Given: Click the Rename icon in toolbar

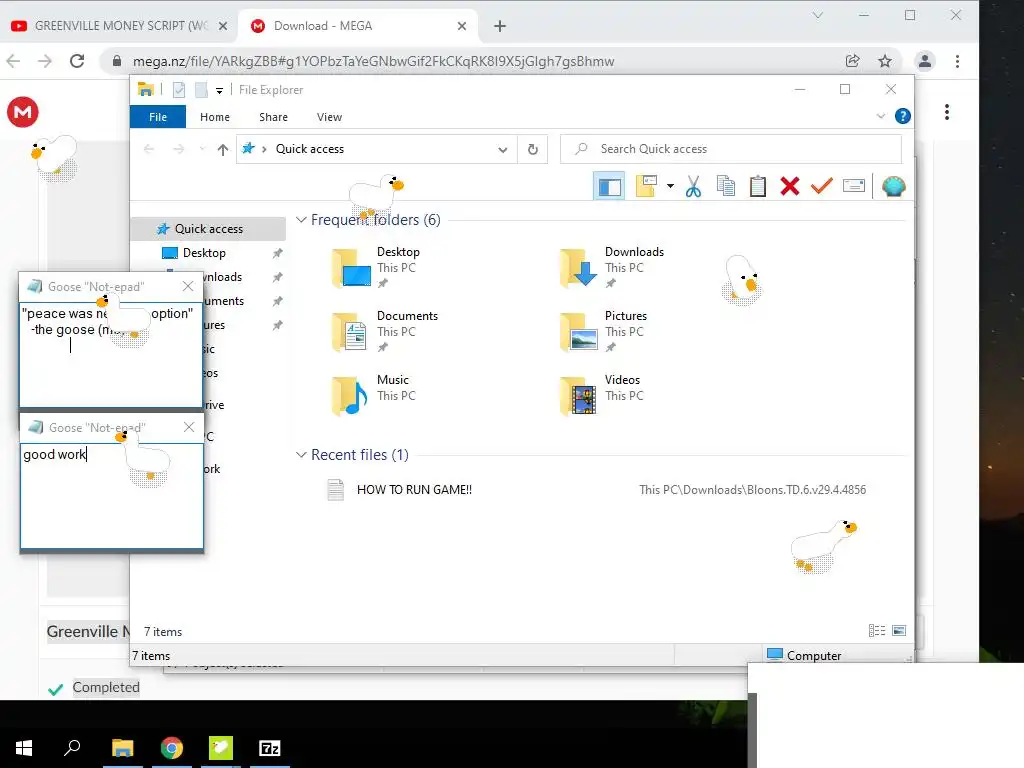Looking at the screenshot, I should (854, 187).
